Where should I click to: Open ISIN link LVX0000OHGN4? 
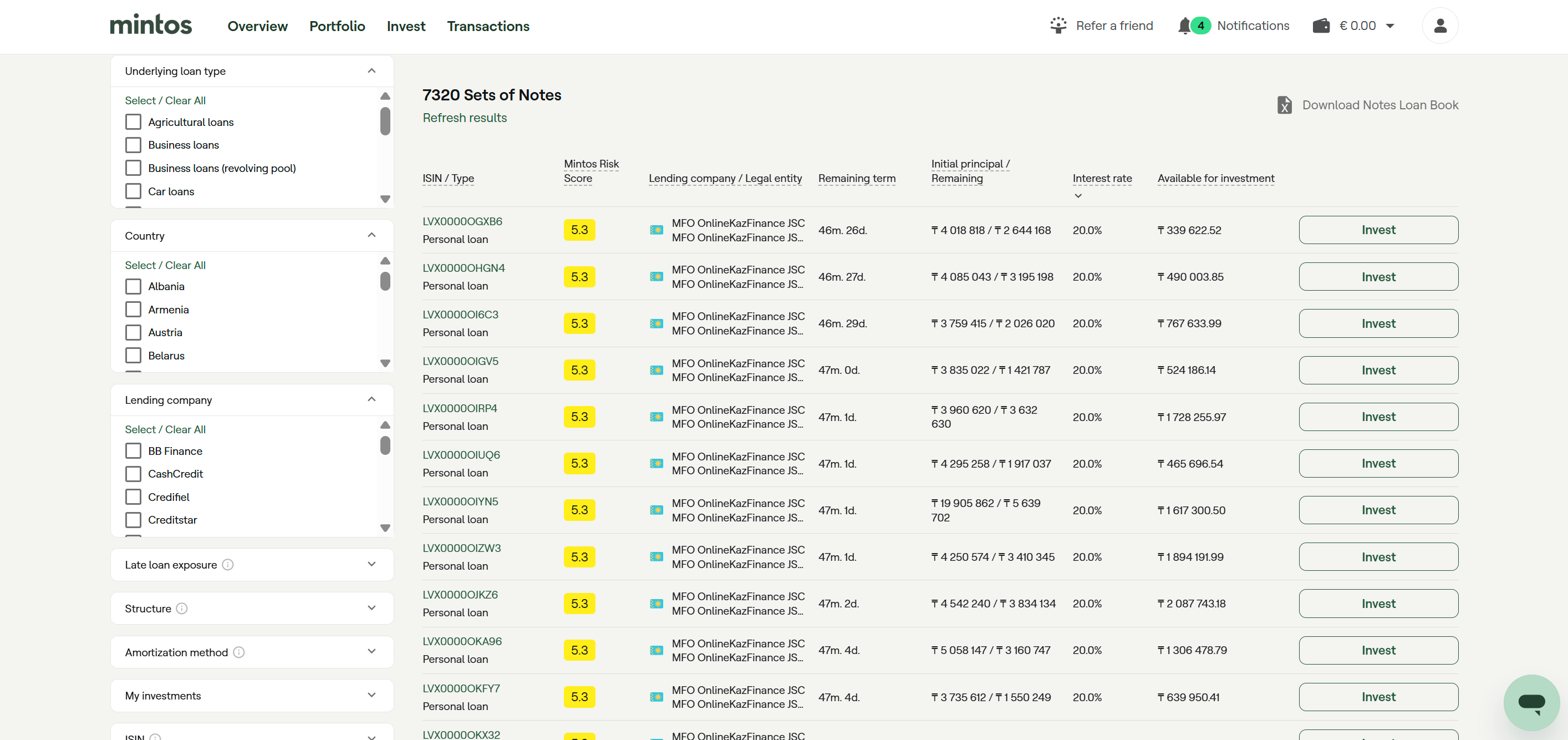(x=463, y=268)
